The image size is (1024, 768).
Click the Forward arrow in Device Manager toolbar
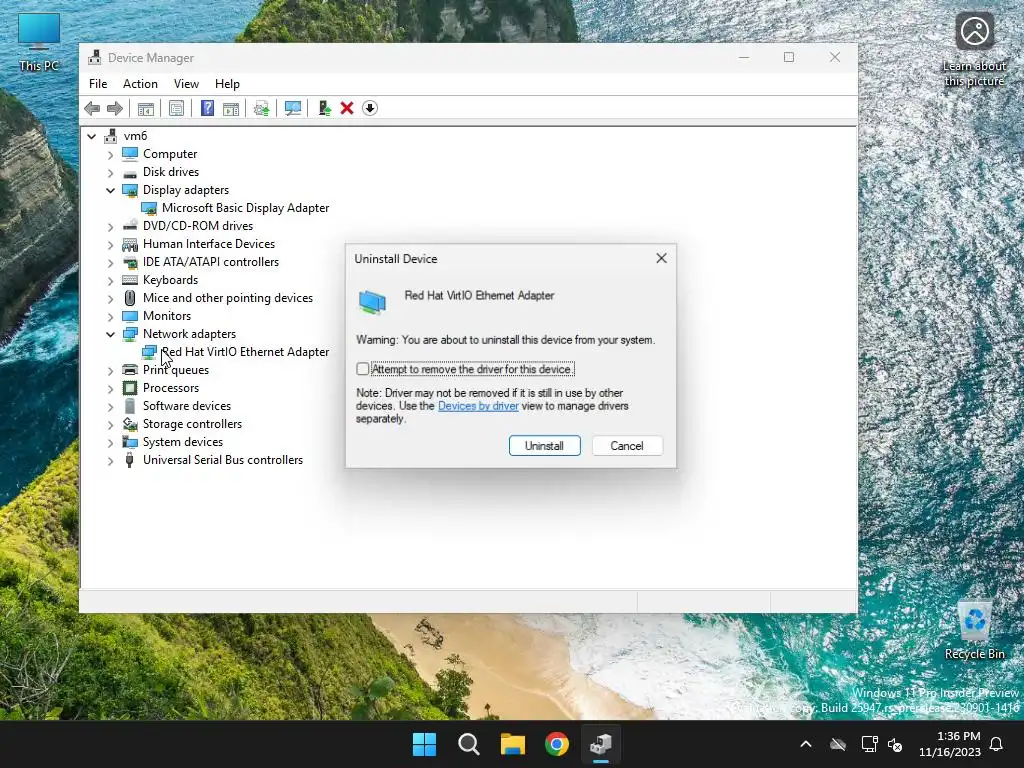point(115,108)
